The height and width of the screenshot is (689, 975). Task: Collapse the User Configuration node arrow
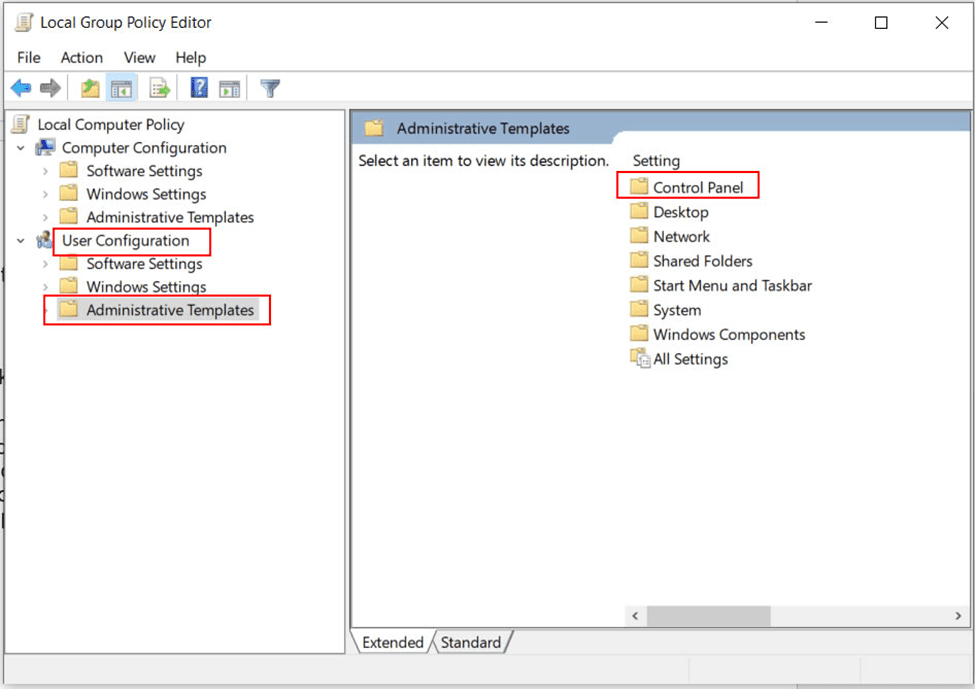point(21,241)
